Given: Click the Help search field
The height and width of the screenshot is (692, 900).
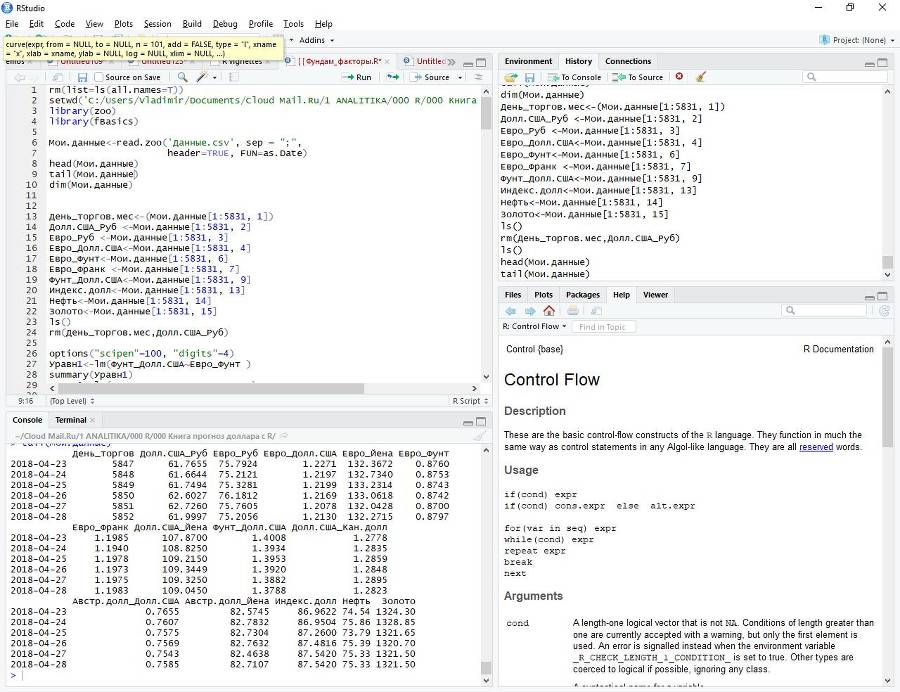Looking at the screenshot, I should click(824, 310).
